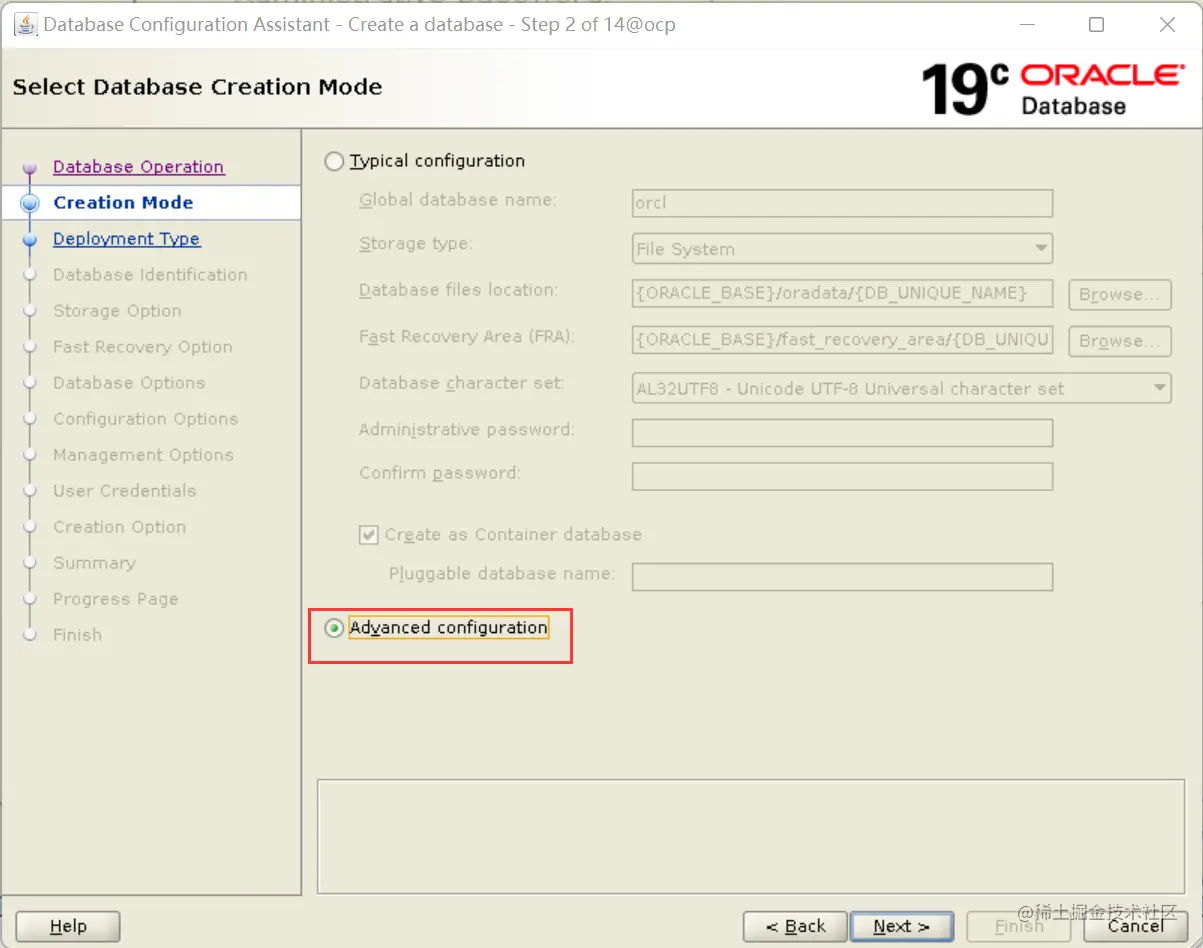Viewport: 1203px width, 948px height.
Task: Click Finish step label in sidebar
Action: pos(77,635)
